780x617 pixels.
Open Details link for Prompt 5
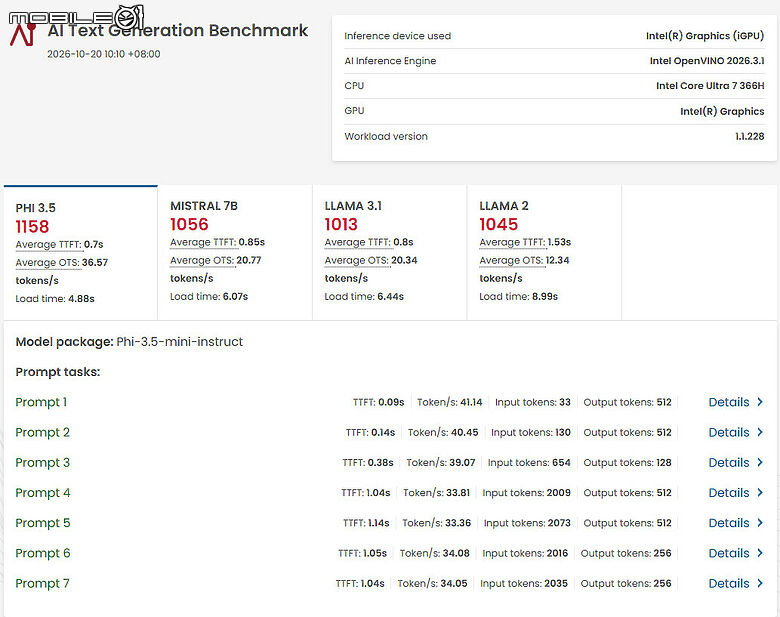tap(729, 523)
